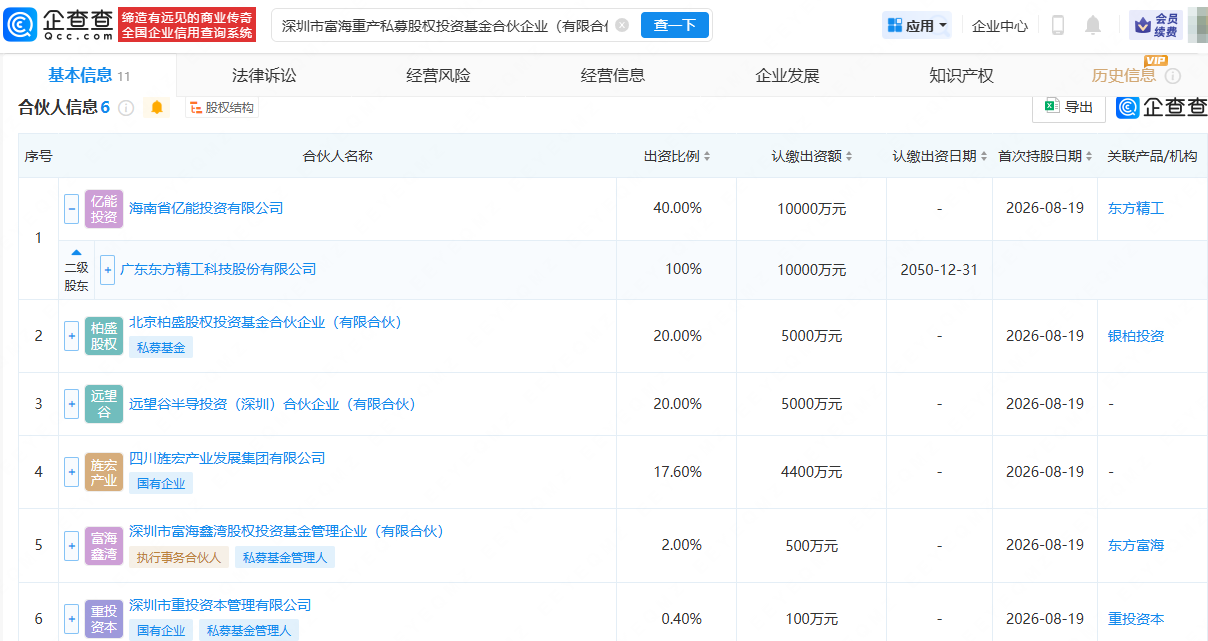Image resolution: width=1208 pixels, height=641 pixels.
Task: Click the orange bell monitor icon
Action: pyautogui.click(x=157, y=108)
